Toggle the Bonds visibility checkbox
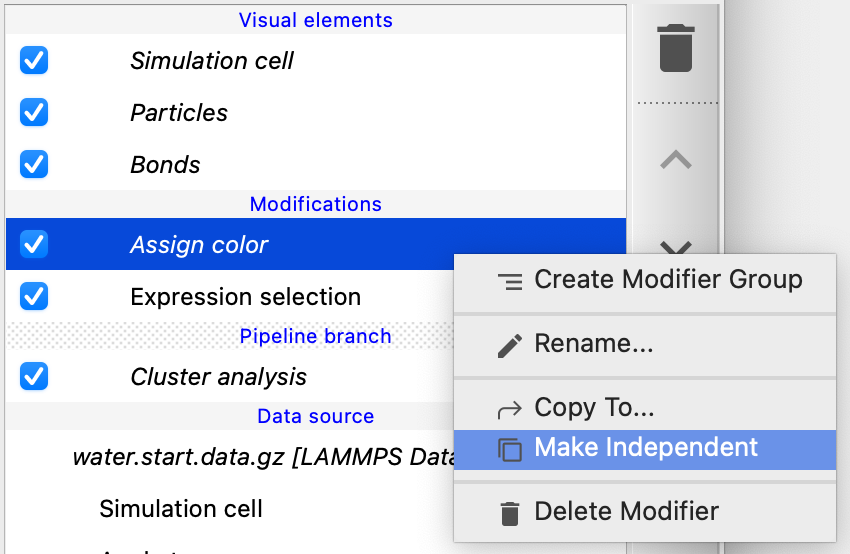Image resolution: width=850 pixels, height=554 pixels. [x=34, y=165]
